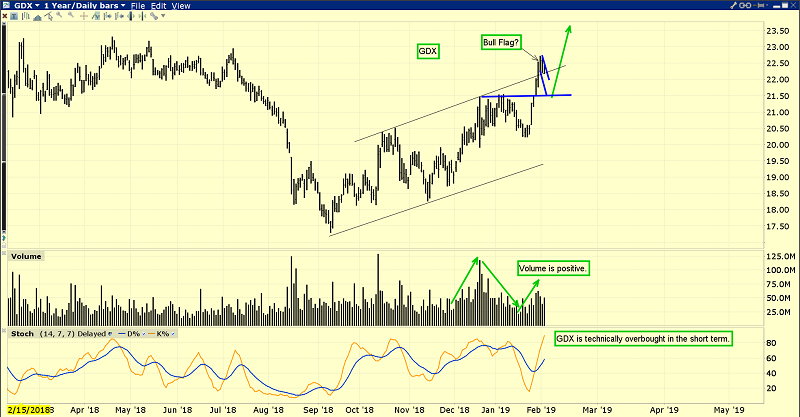Viewport: 800px width, 417px height.
Task: Click the 80 stochastic axis label
Action: [771, 344]
